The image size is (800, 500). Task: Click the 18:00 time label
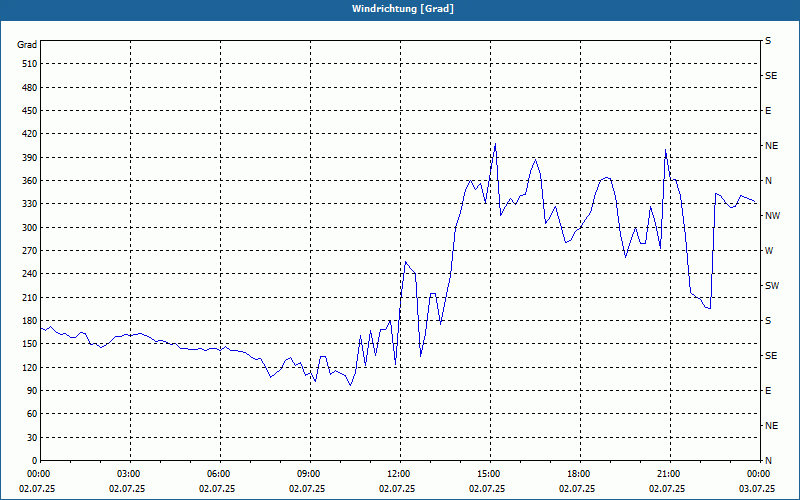pyautogui.click(x=577, y=474)
